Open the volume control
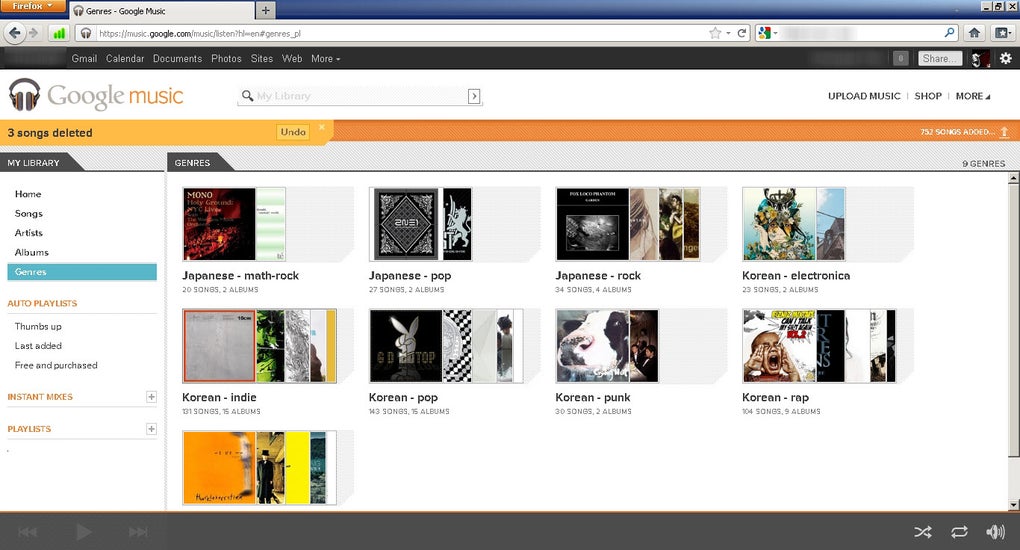The height and width of the screenshot is (550, 1020). 995,532
